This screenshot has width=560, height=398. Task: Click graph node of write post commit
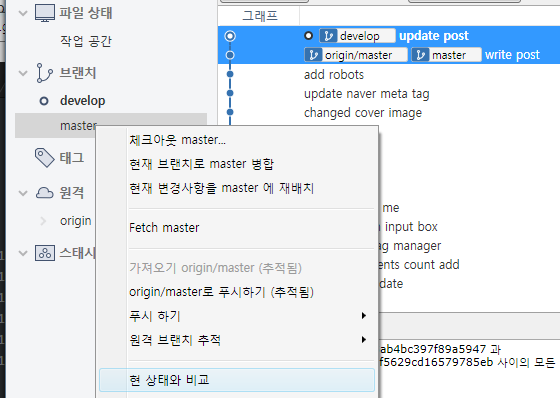230,55
